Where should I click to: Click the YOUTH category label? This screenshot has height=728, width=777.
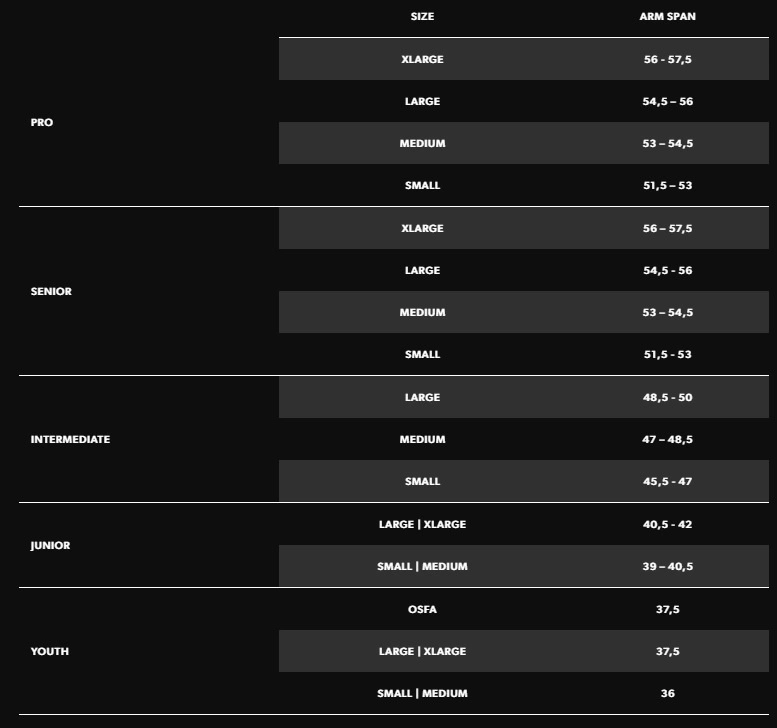point(49,651)
